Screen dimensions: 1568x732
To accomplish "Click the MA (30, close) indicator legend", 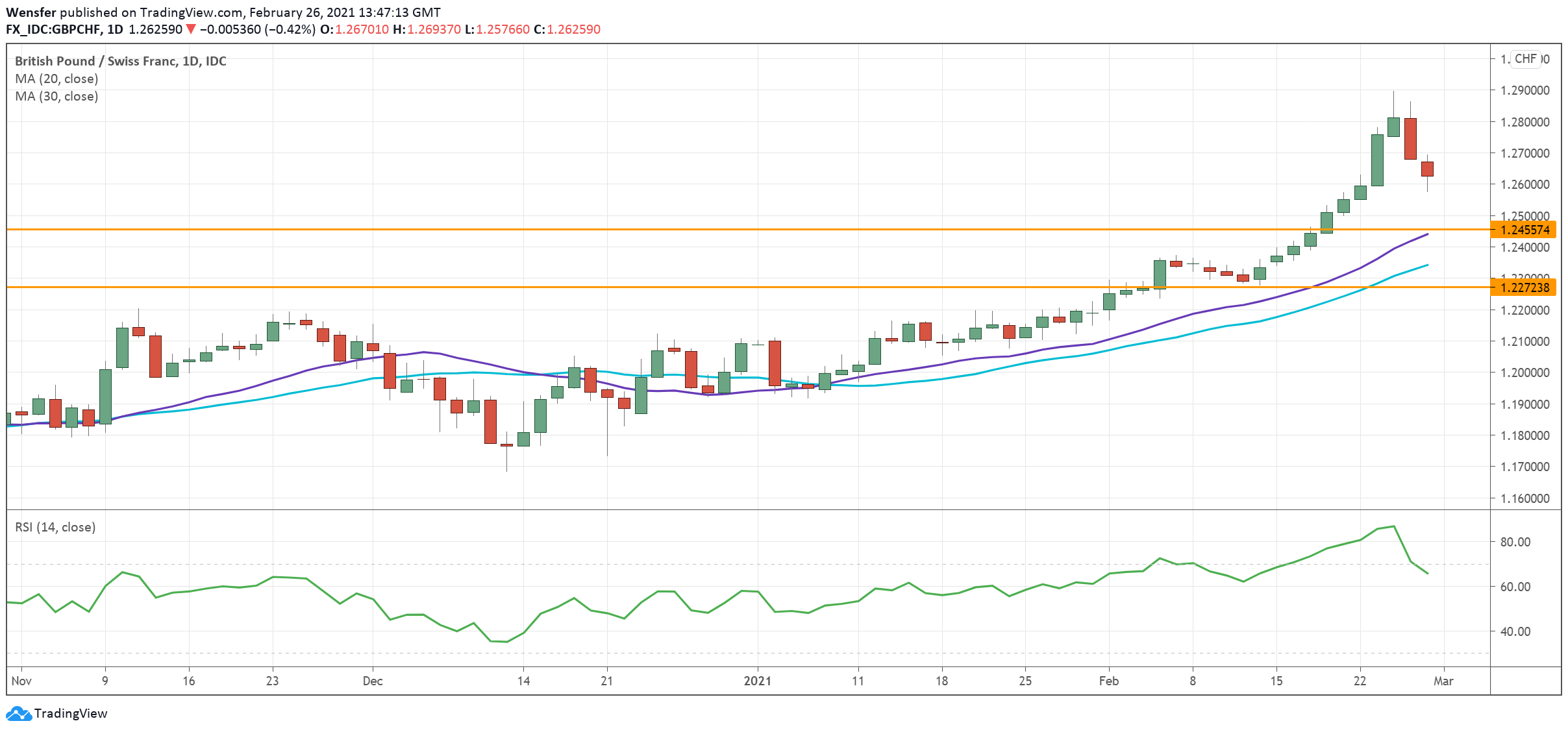I will click(56, 96).
